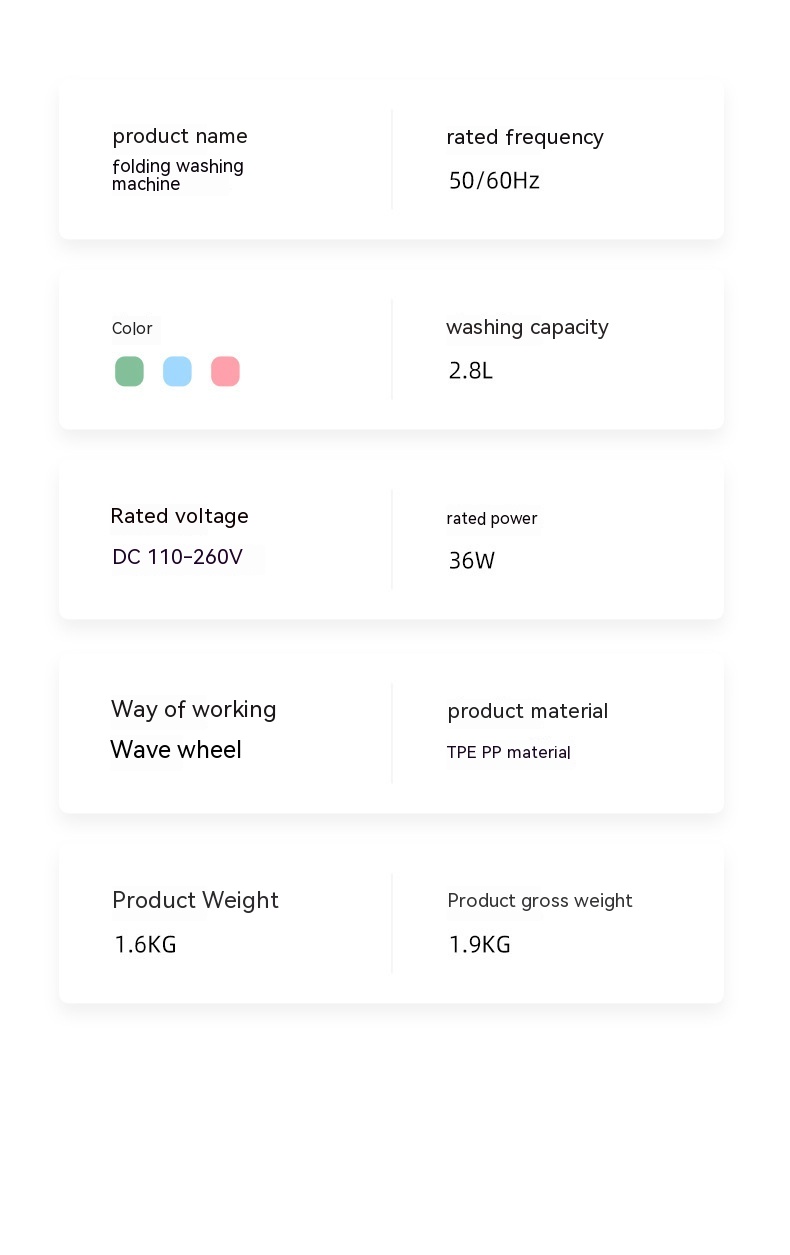Viewport: 790px width, 1255px height.
Task: Click the "rated frequency" heading
Action: [525, 137]
